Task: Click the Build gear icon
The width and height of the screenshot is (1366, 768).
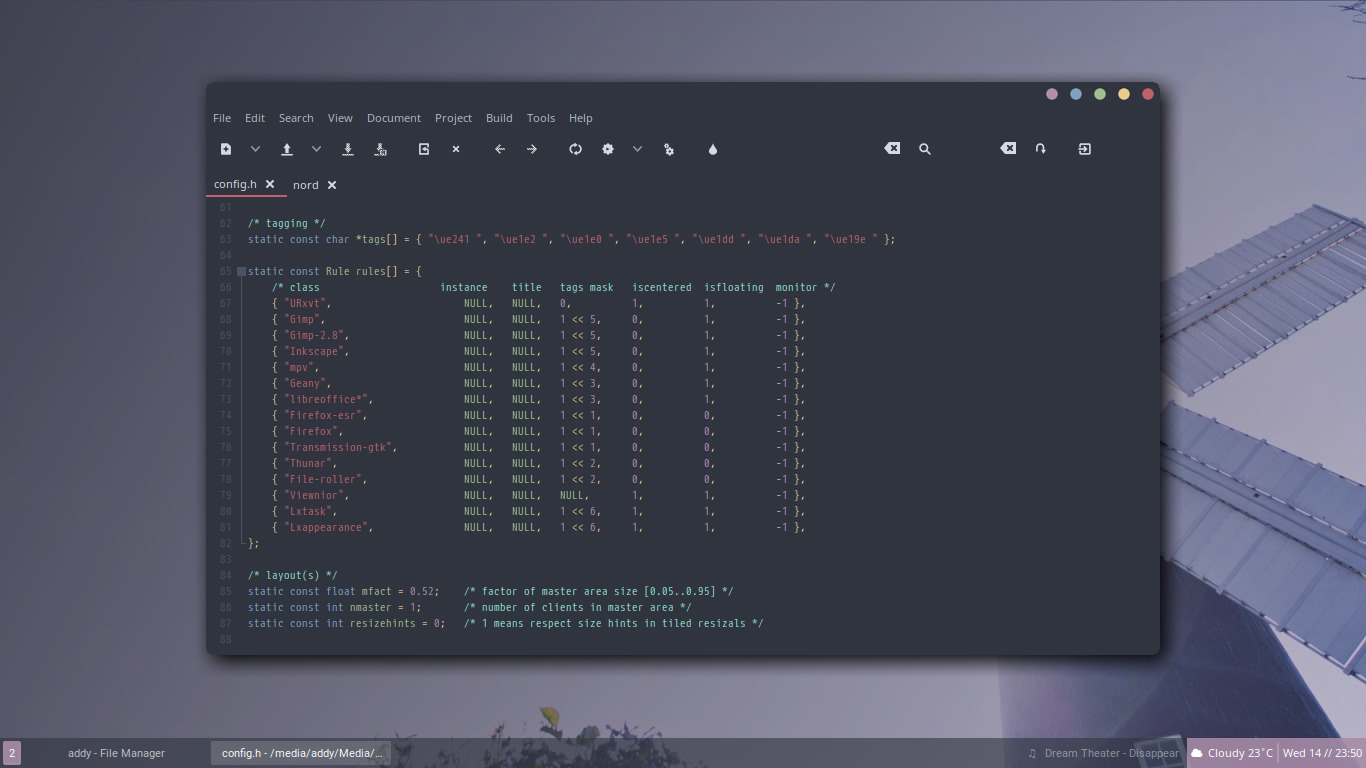Action: point(608,149)
